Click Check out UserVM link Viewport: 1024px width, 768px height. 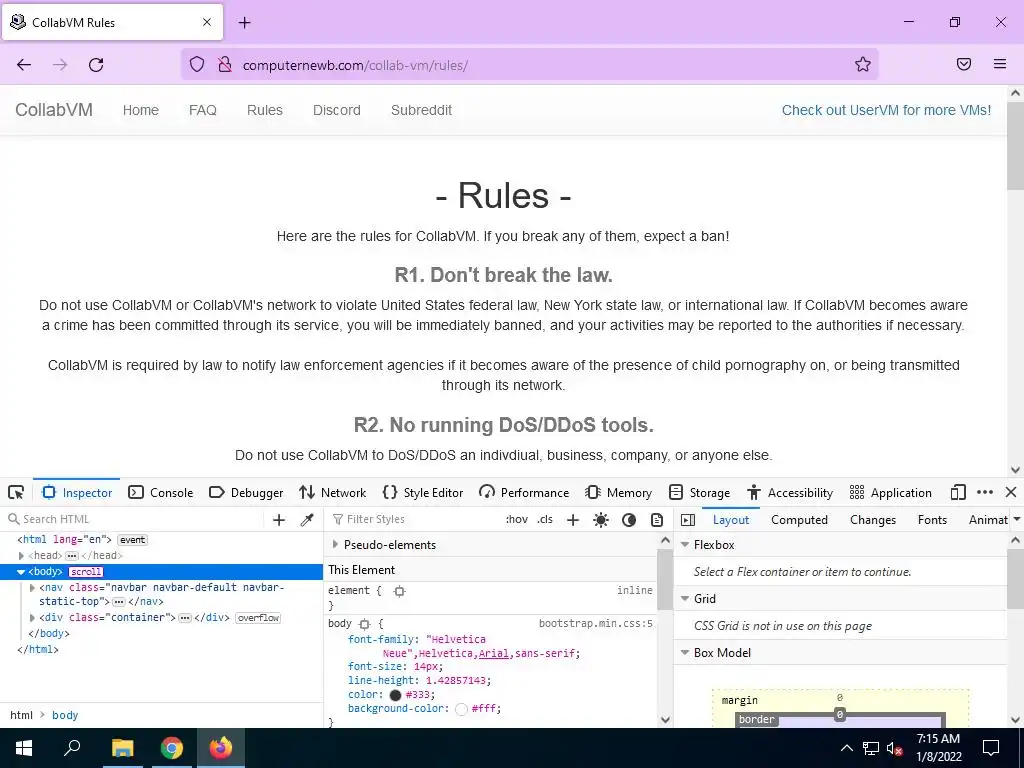[x=886, y=110]
